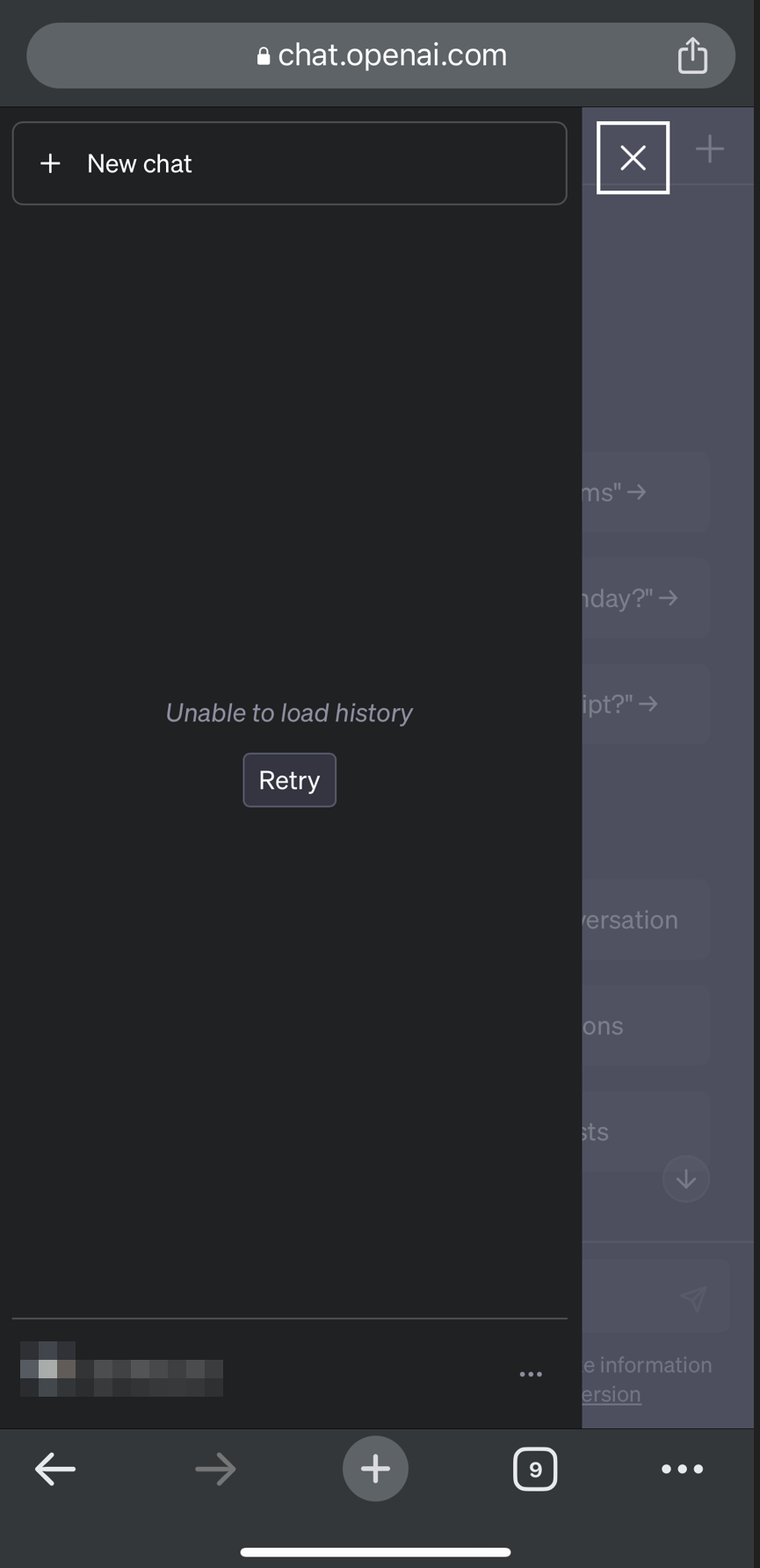Tap the dimmed plus icon top right
The height and width of the screenshot is (1568, 760).
pyautogui.click(x=710, y=149)
